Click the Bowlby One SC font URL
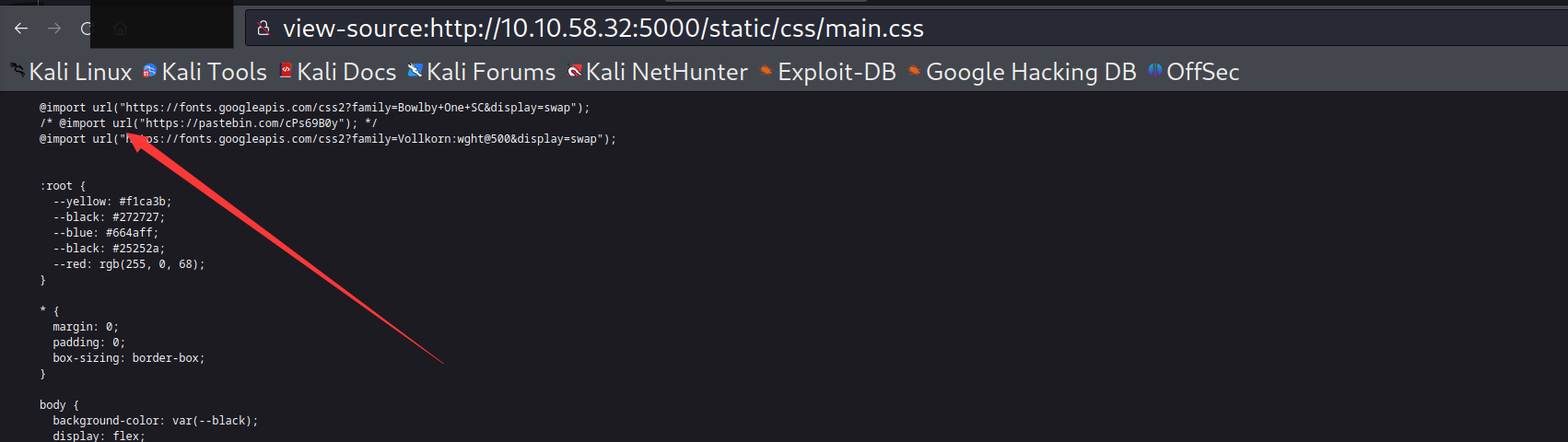This screenshot has width=1568, height=442. click(348, 108)
